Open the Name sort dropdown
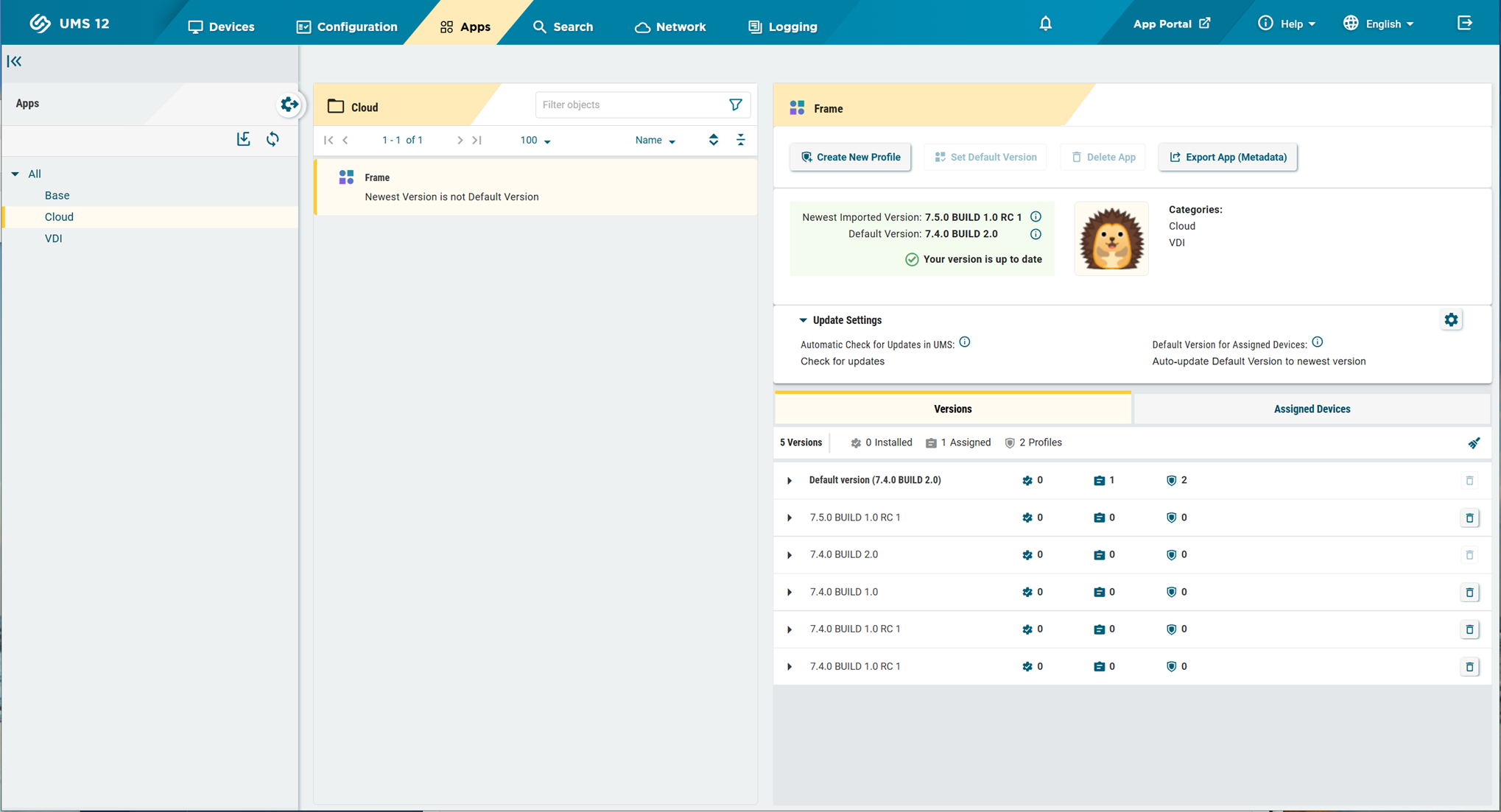This screenshot has height=812, width=1501. (x=655, y=141)
